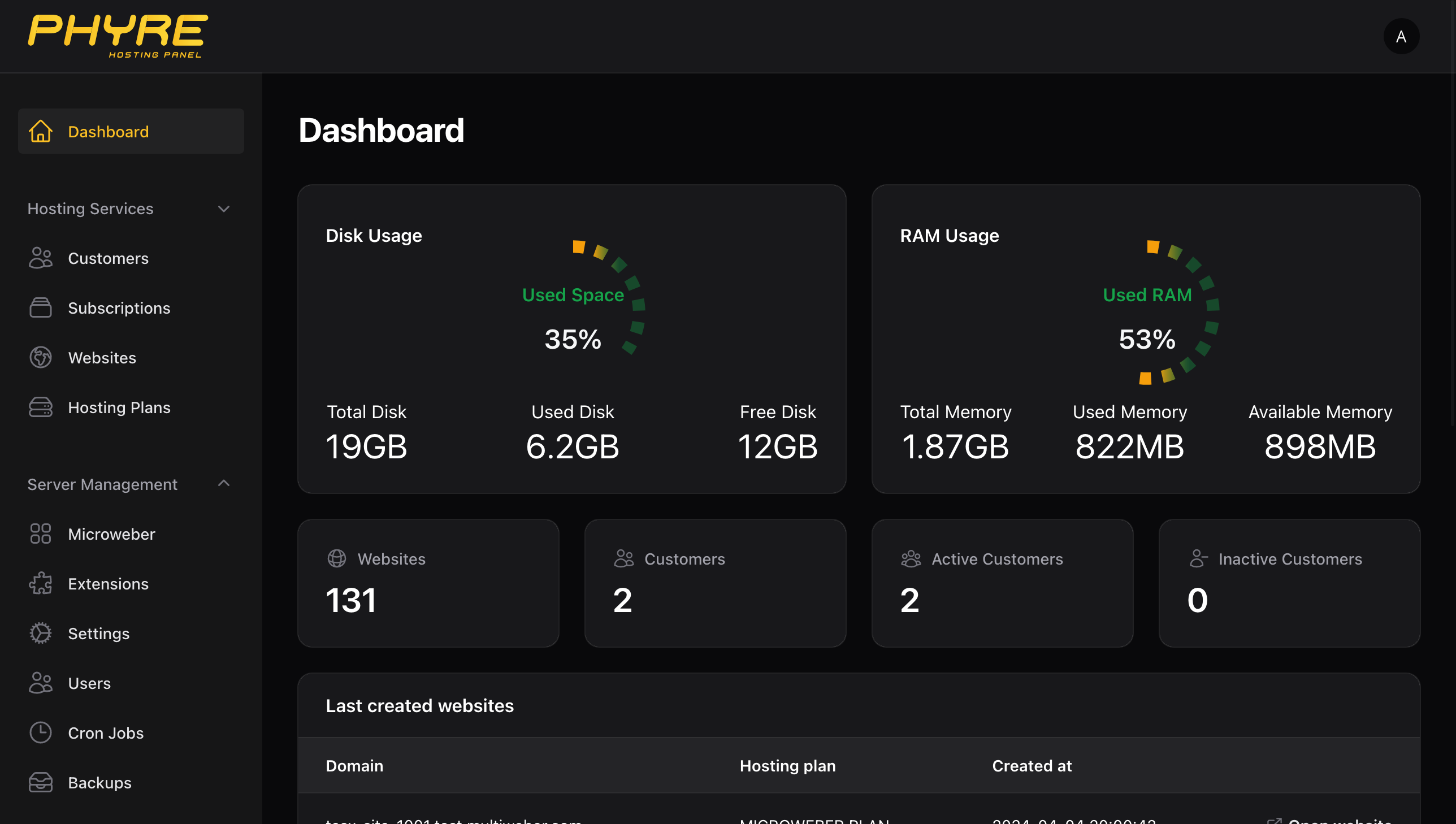The height and width of the screenshot is (824, 1456).
Task: Click the Subscriptions icon in sidebar
Action: (40, 307)
